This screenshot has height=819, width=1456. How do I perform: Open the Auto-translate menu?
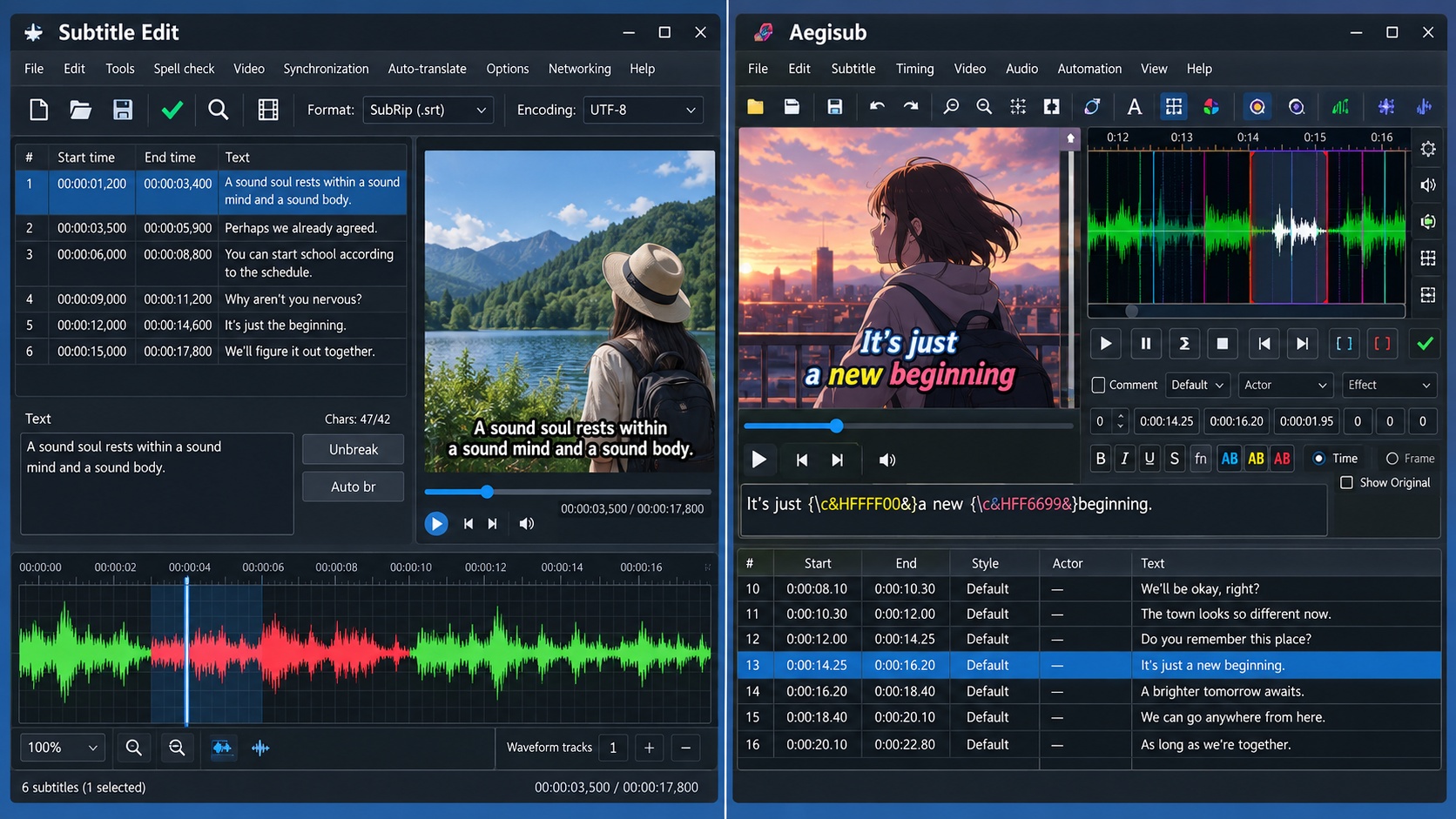[427, 69]
